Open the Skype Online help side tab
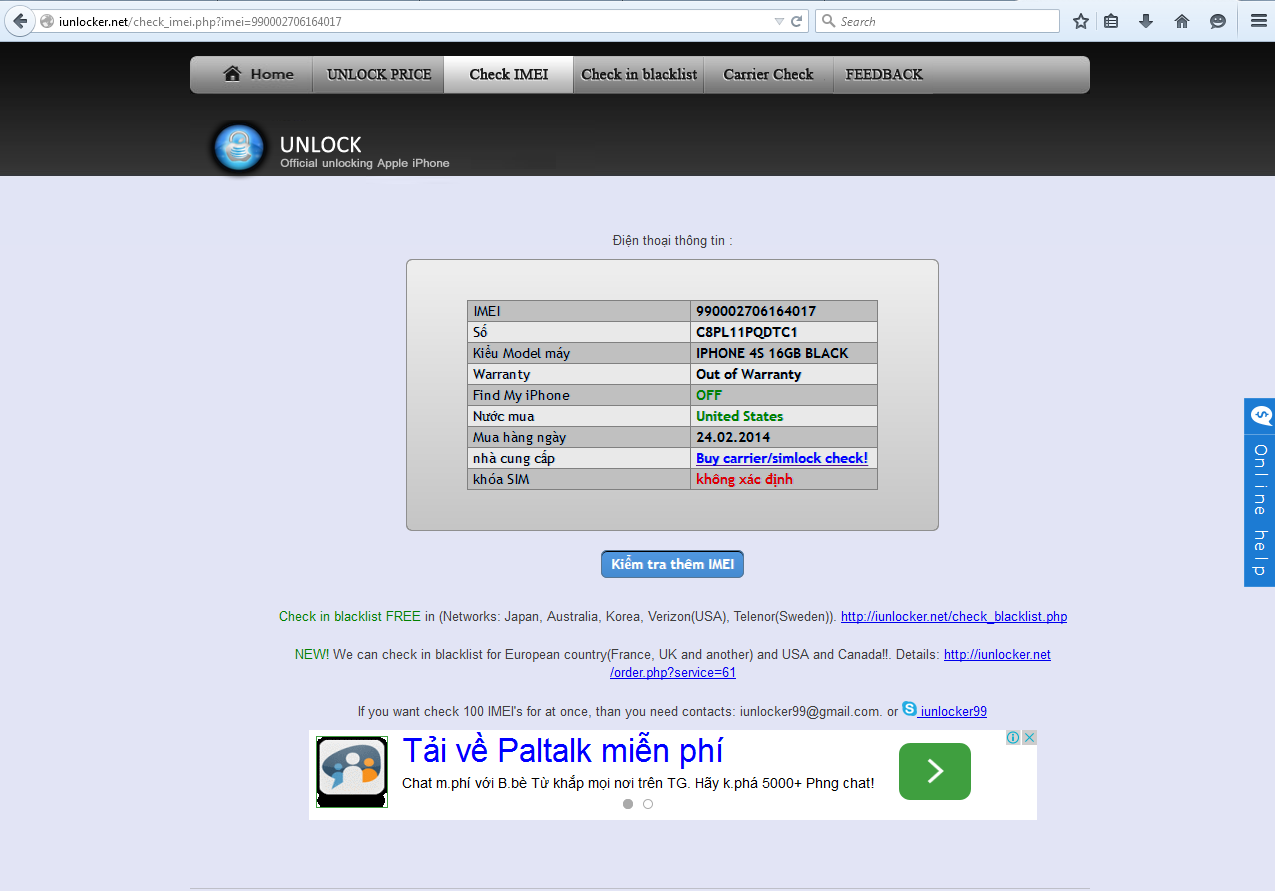 pyautogui.click(x=1260, y=492)
